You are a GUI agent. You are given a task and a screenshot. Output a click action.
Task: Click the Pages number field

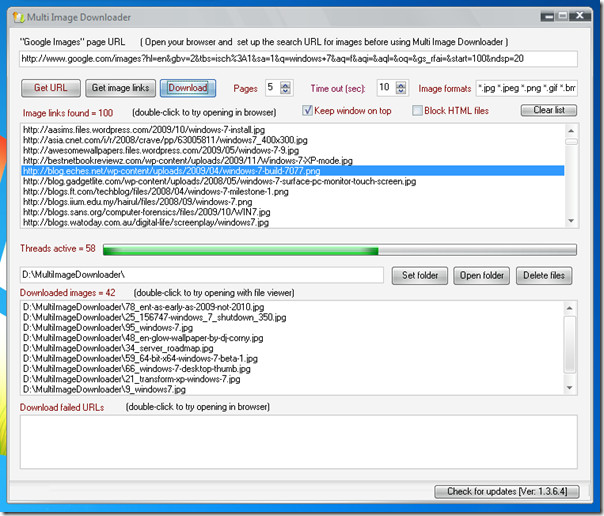pos(275,88)
